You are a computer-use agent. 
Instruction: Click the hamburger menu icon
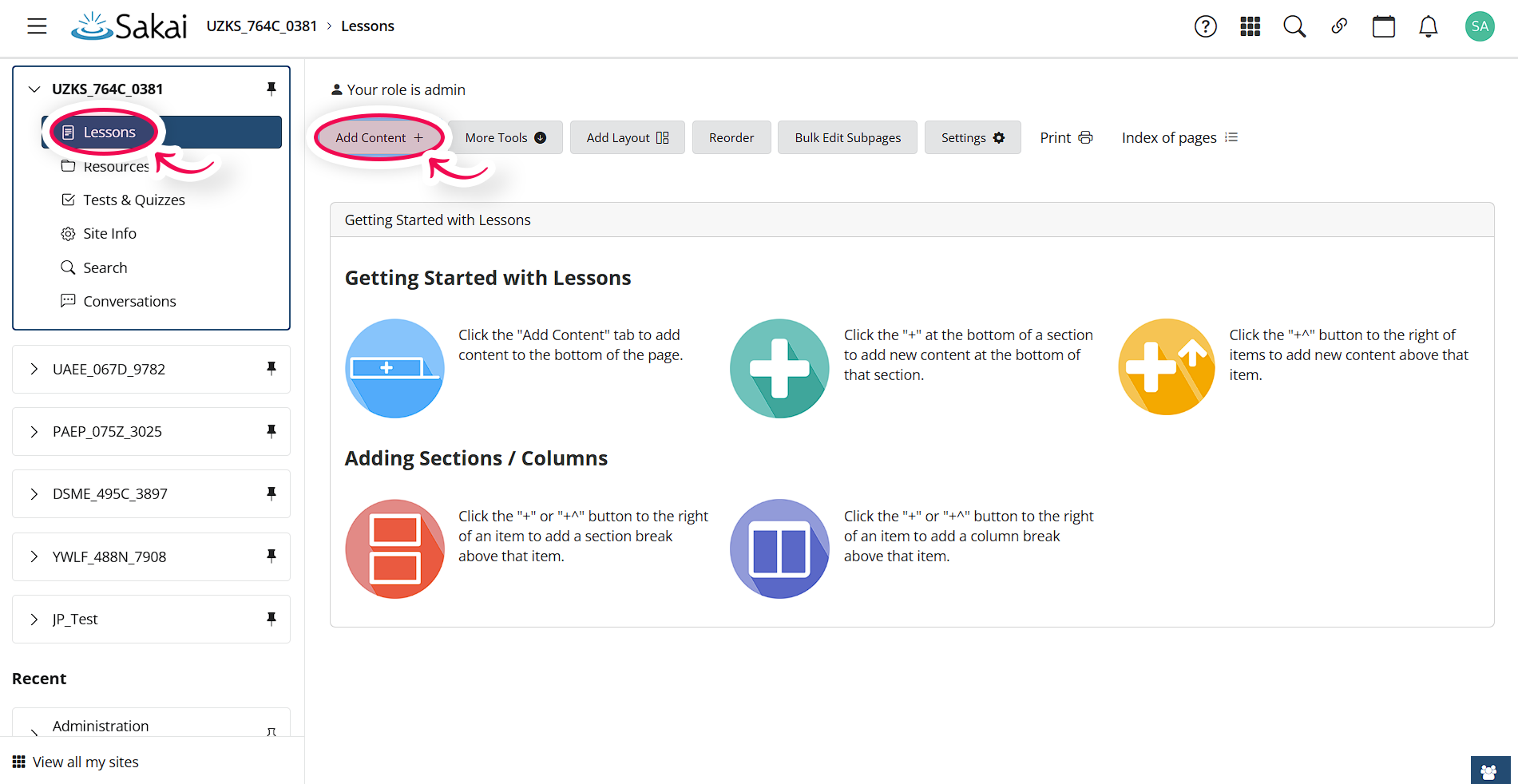click(37, 26)
